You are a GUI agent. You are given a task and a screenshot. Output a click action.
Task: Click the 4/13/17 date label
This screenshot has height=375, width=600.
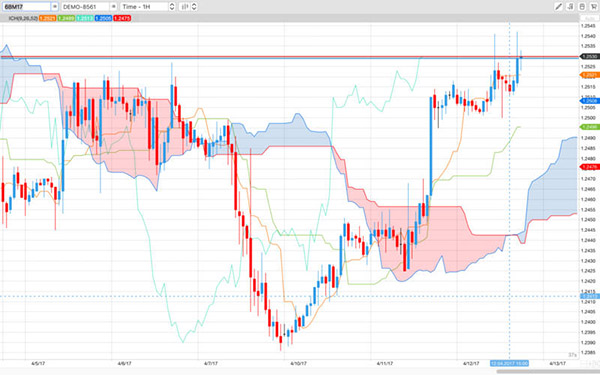tap(558, 363)
